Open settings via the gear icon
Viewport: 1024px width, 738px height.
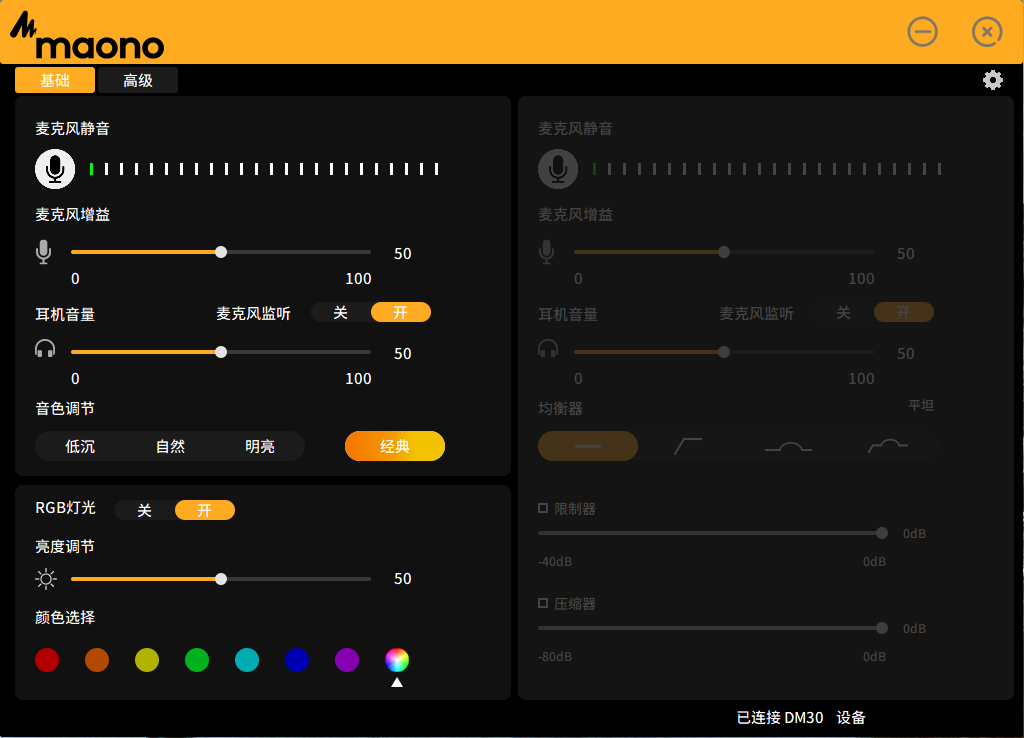[992, 80]
